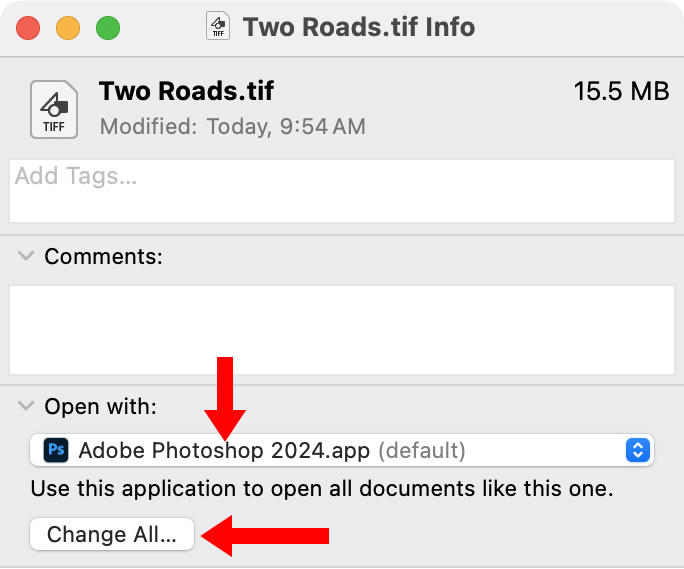Click the Comments section label
Screen dimensions: 684x569
[103, 256]
